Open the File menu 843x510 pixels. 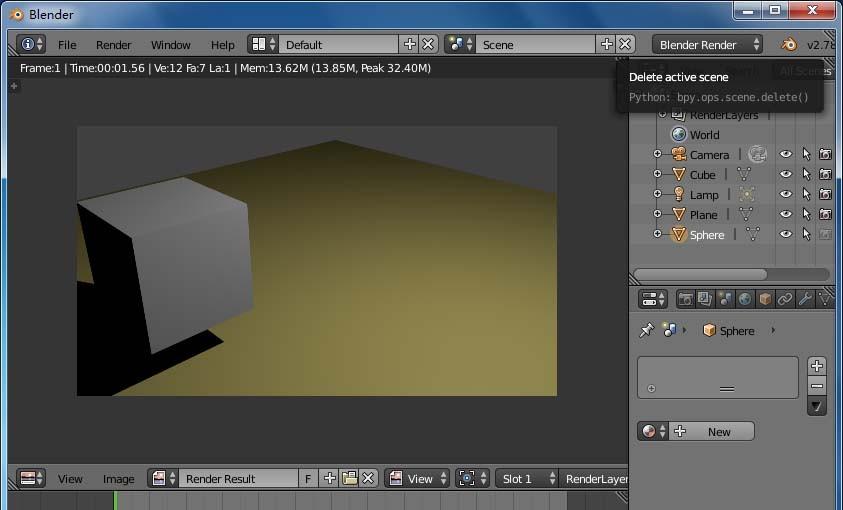click(x=67, y=45)
